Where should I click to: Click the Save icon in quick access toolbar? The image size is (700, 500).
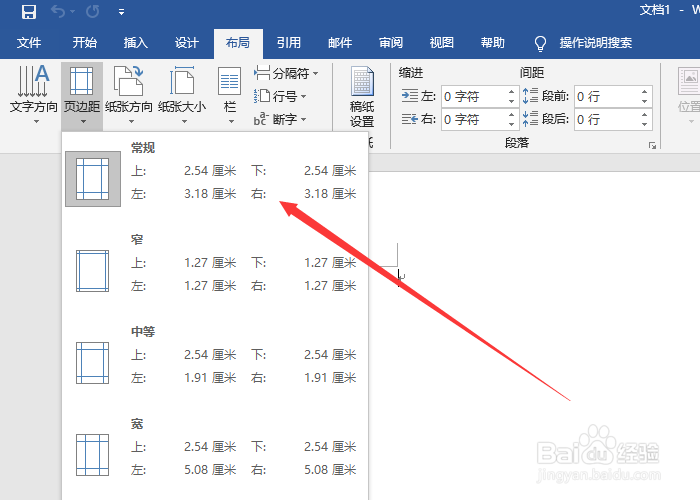coord(29,12)
